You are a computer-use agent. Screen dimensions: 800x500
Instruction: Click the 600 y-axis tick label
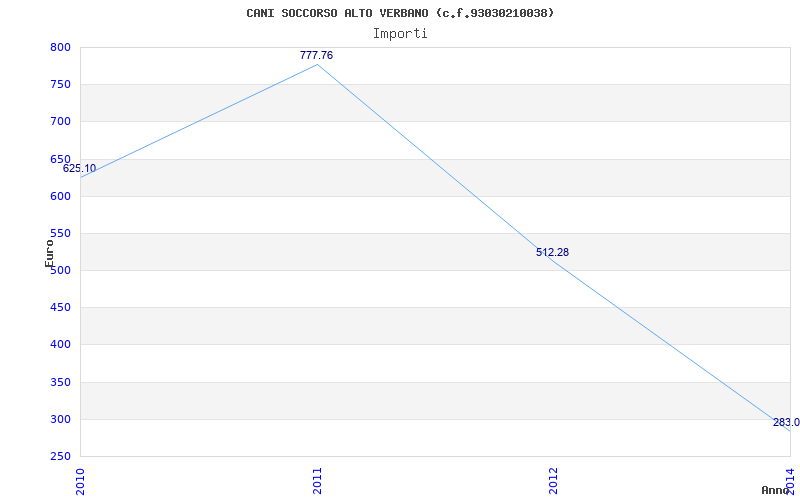point(60,196)
